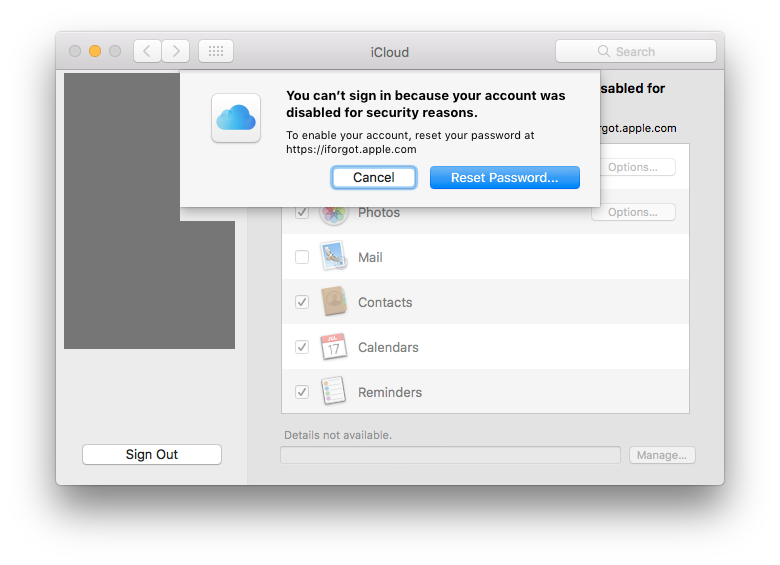Click the yellow minimize window button

coord(95,51)
